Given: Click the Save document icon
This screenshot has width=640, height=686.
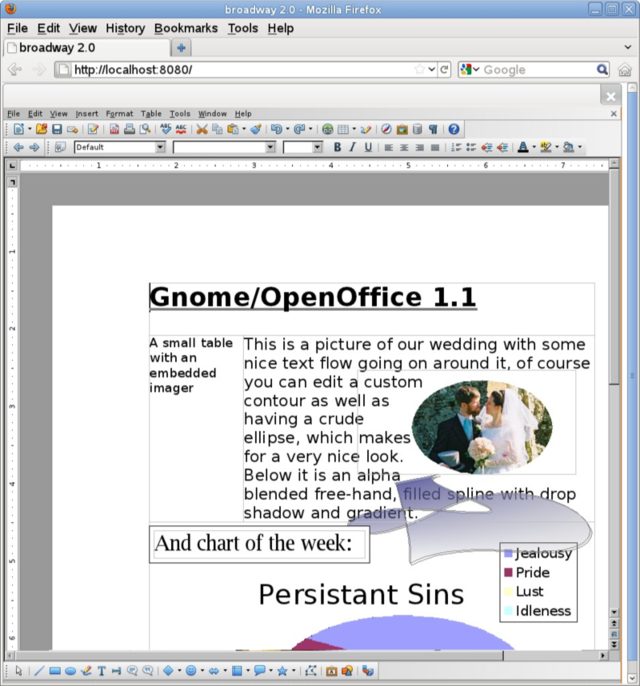Looking at the screenshot, I should click(x=57, y=129).
